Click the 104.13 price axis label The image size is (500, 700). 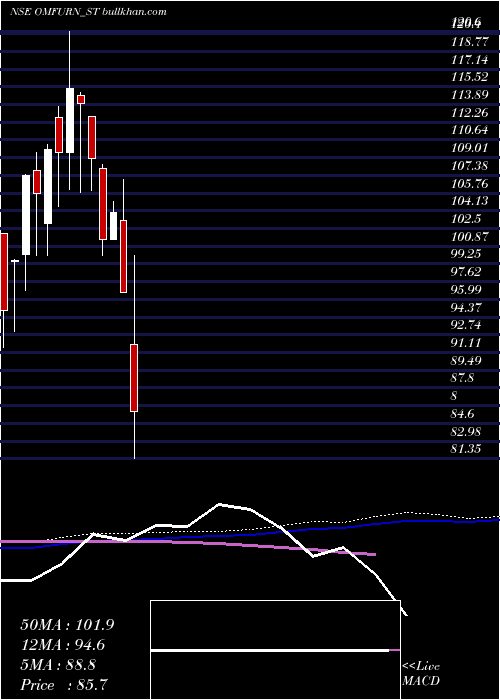469,201
